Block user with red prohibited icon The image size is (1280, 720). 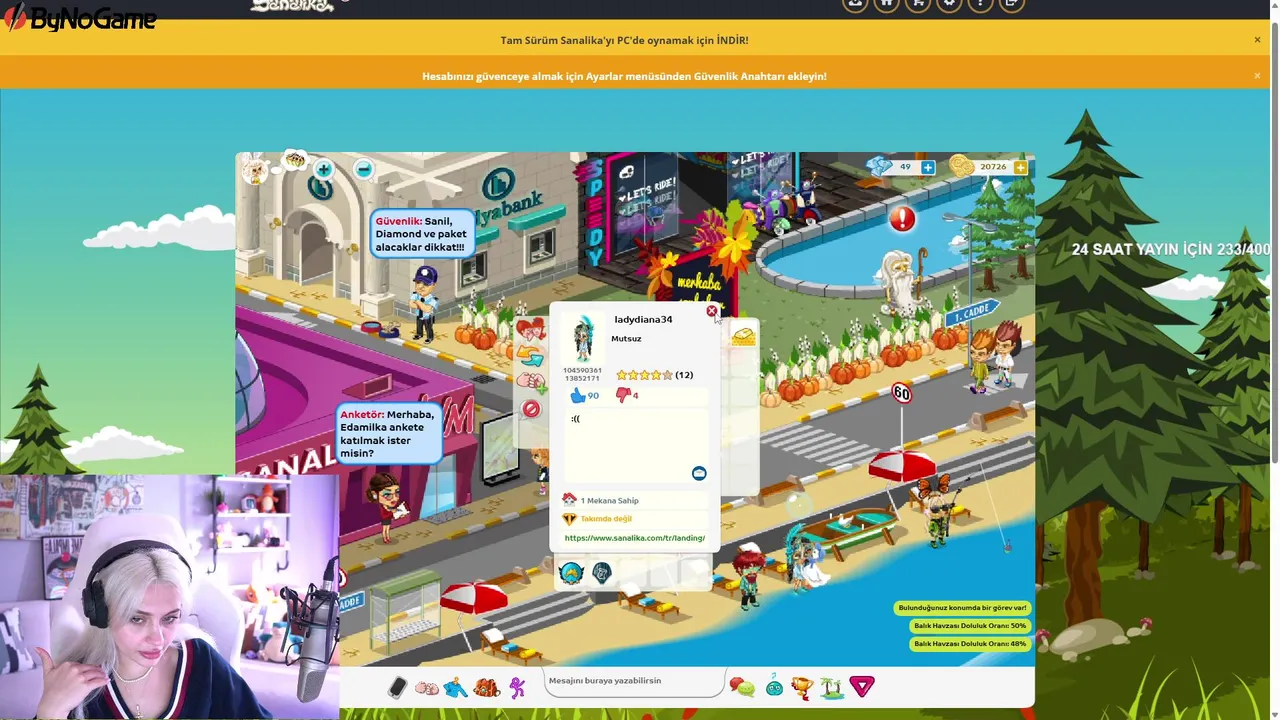pyautogui.click(x=531, y=409)
